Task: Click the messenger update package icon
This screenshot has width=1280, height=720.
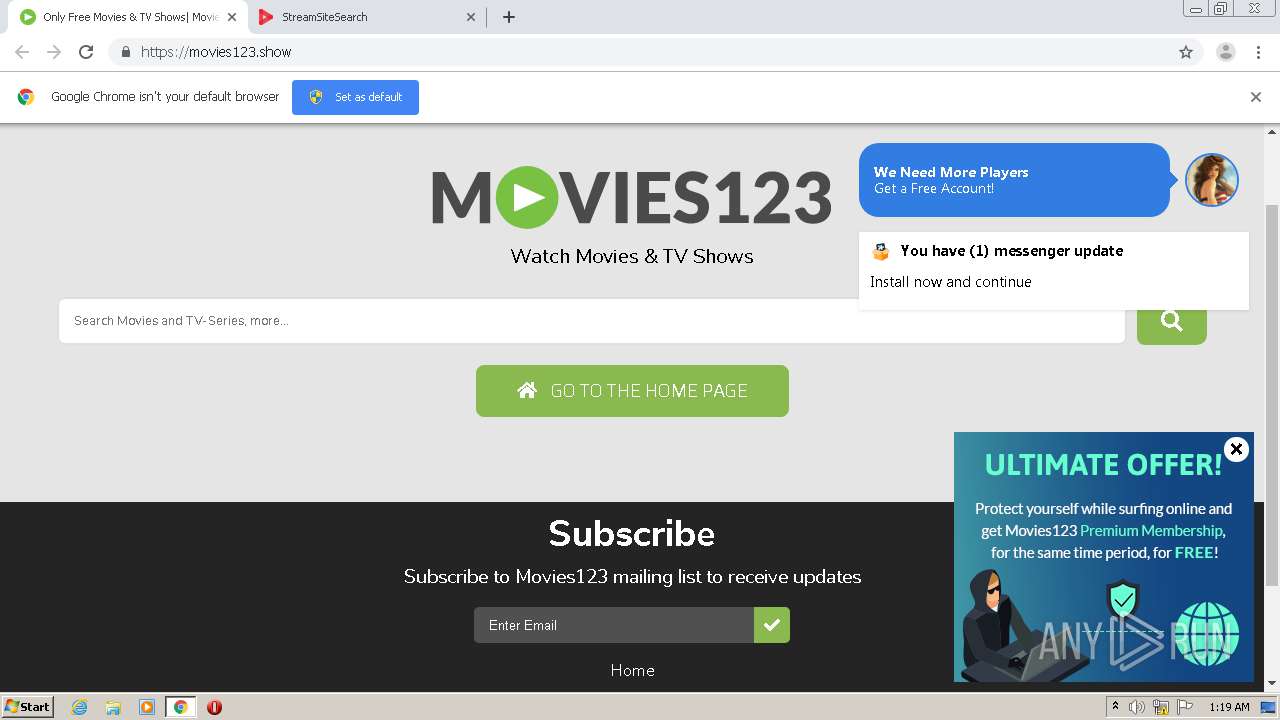Action: pos(881,251)
